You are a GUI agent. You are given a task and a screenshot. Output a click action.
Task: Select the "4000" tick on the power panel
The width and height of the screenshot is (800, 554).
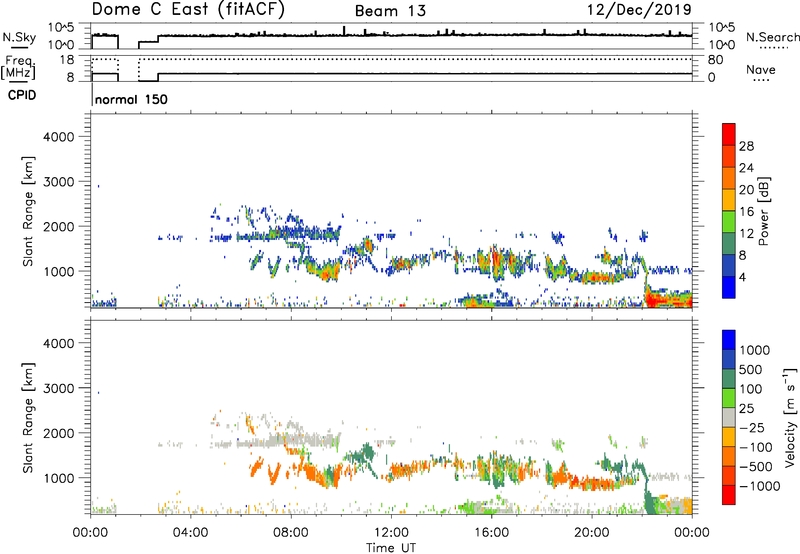click(x=58, y=137)
